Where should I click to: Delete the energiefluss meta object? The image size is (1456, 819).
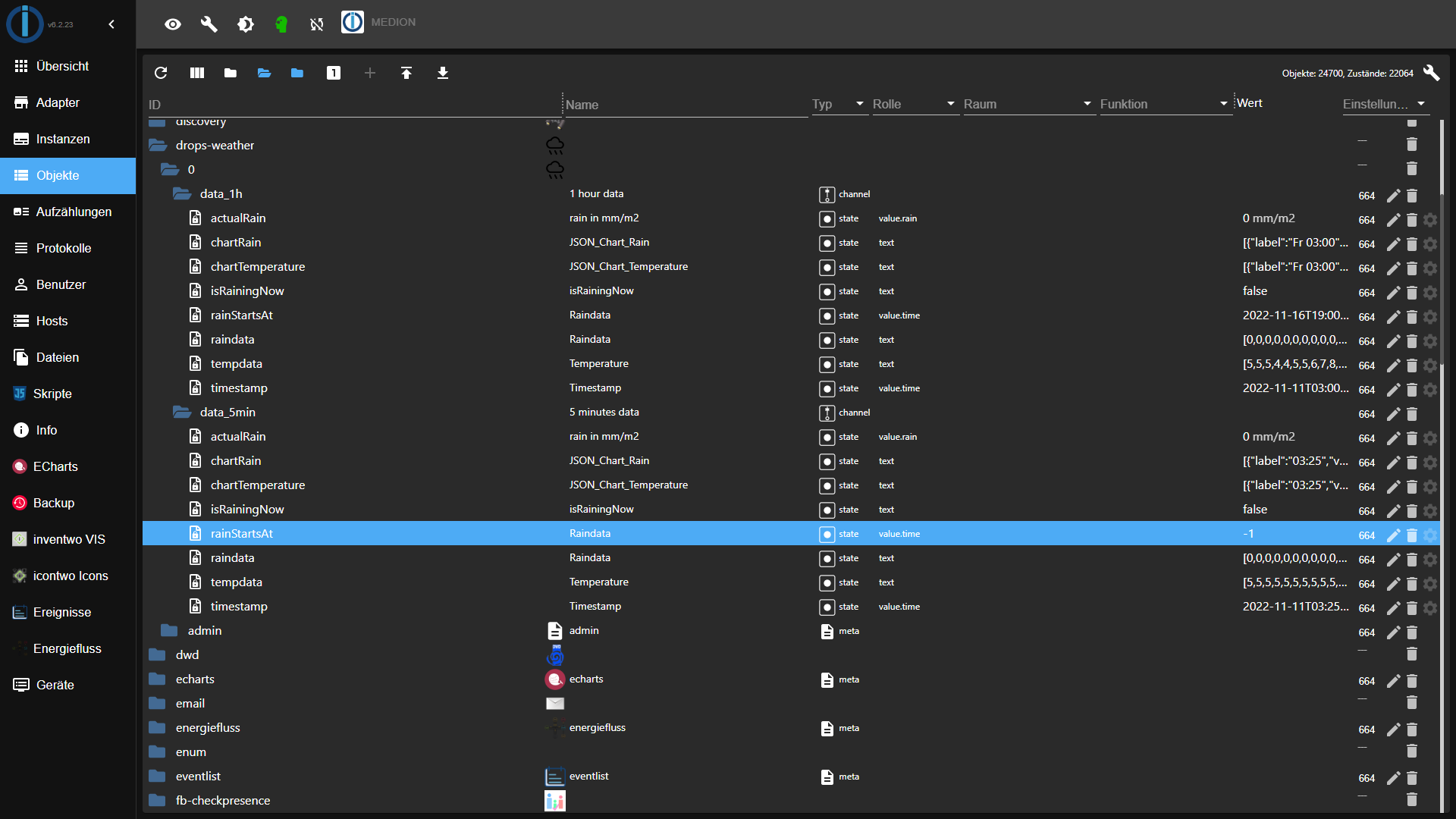[1412, 730]
